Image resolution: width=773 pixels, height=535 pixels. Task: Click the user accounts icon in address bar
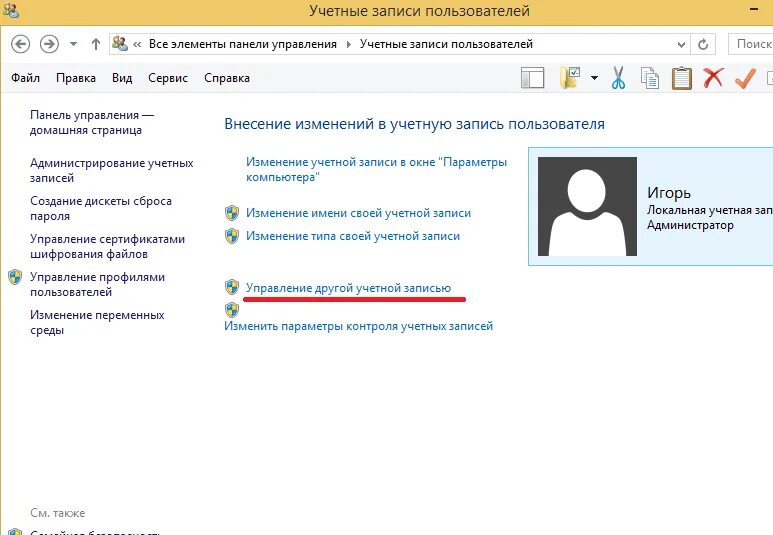tap(120, 43)
